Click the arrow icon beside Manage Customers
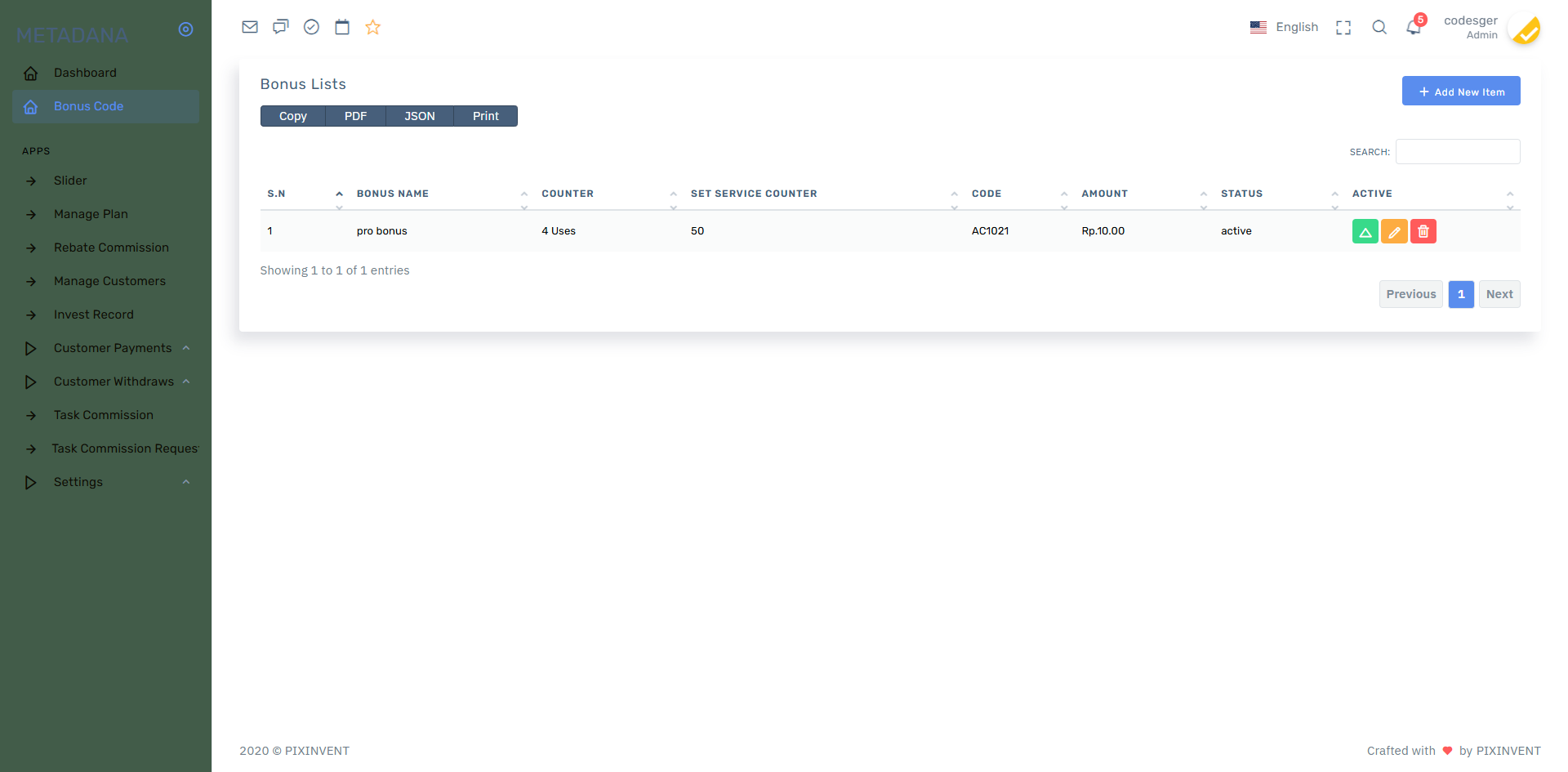 click(x=31, y=282)
